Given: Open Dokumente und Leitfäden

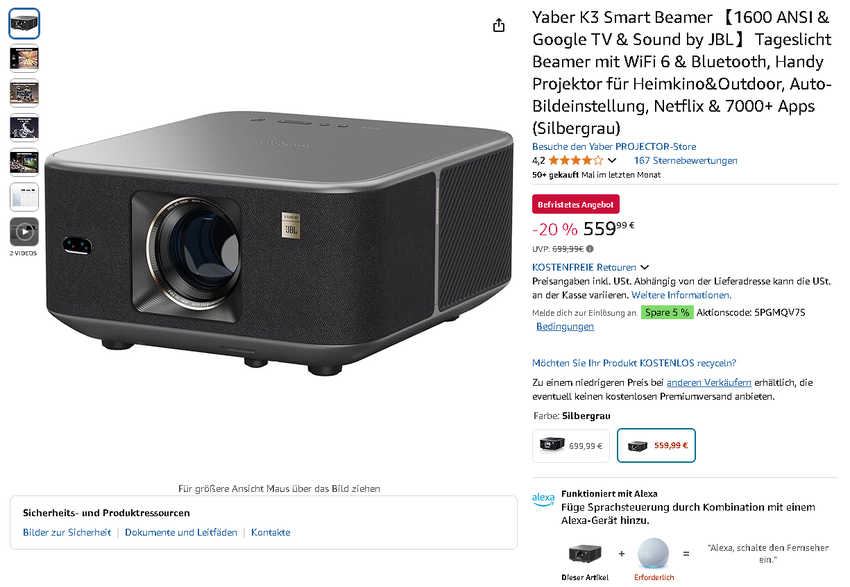Looking at the screenshot, I should pyautogui.click(x=181, y=532).
